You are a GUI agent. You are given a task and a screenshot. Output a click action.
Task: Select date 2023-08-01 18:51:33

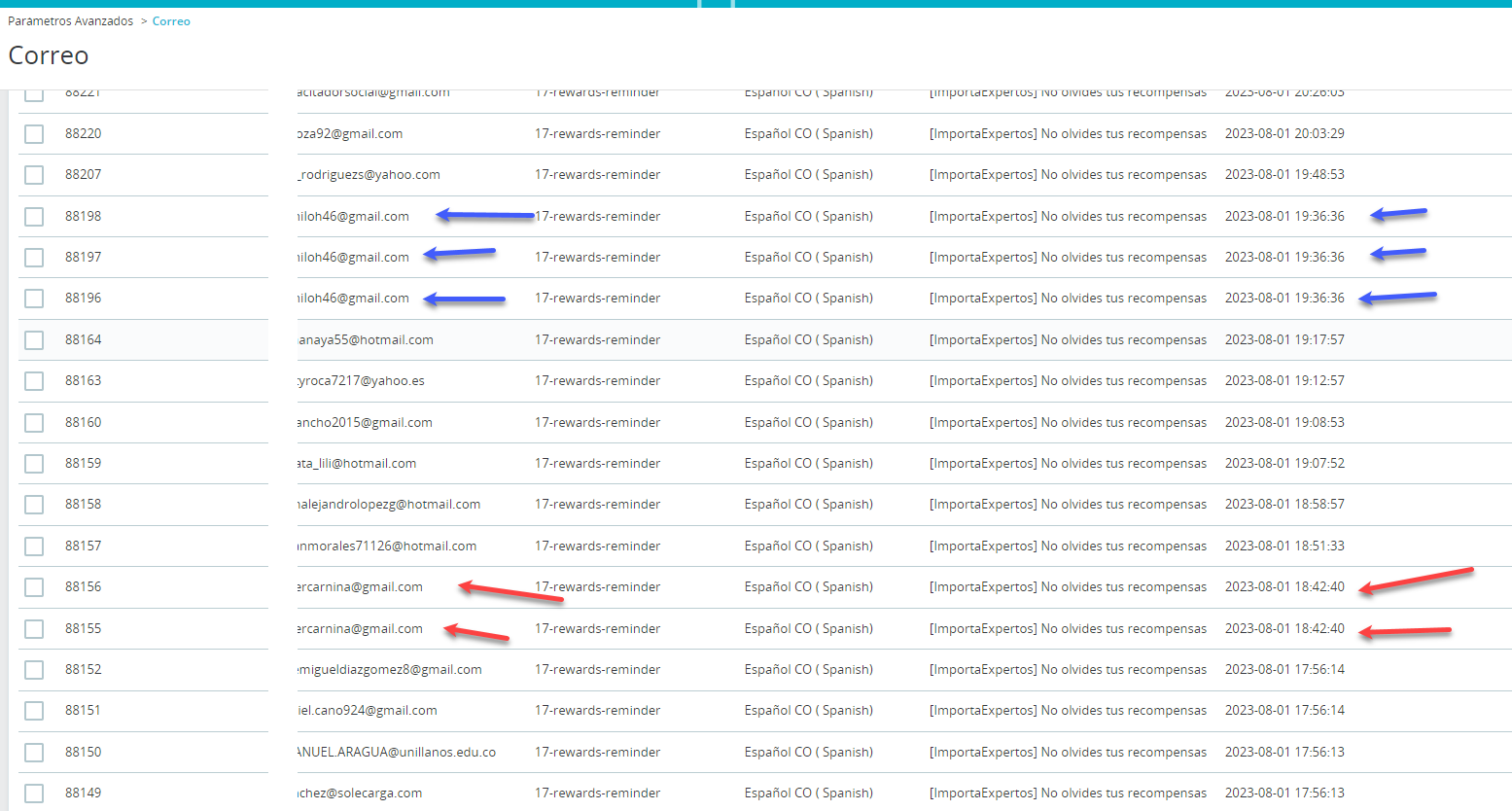coord(1284,546)
